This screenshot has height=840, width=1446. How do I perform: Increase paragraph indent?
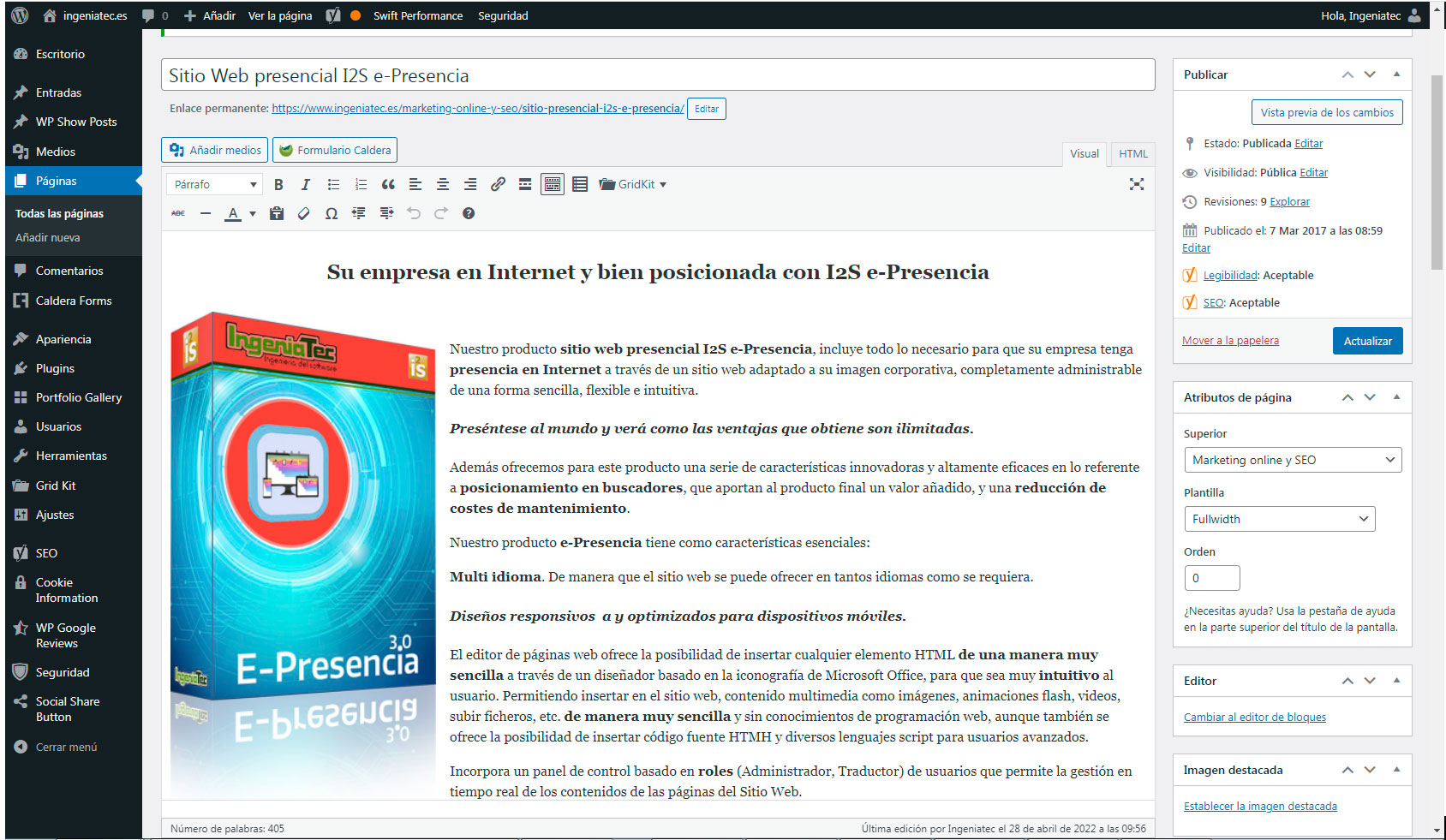(x=386, y=213)
